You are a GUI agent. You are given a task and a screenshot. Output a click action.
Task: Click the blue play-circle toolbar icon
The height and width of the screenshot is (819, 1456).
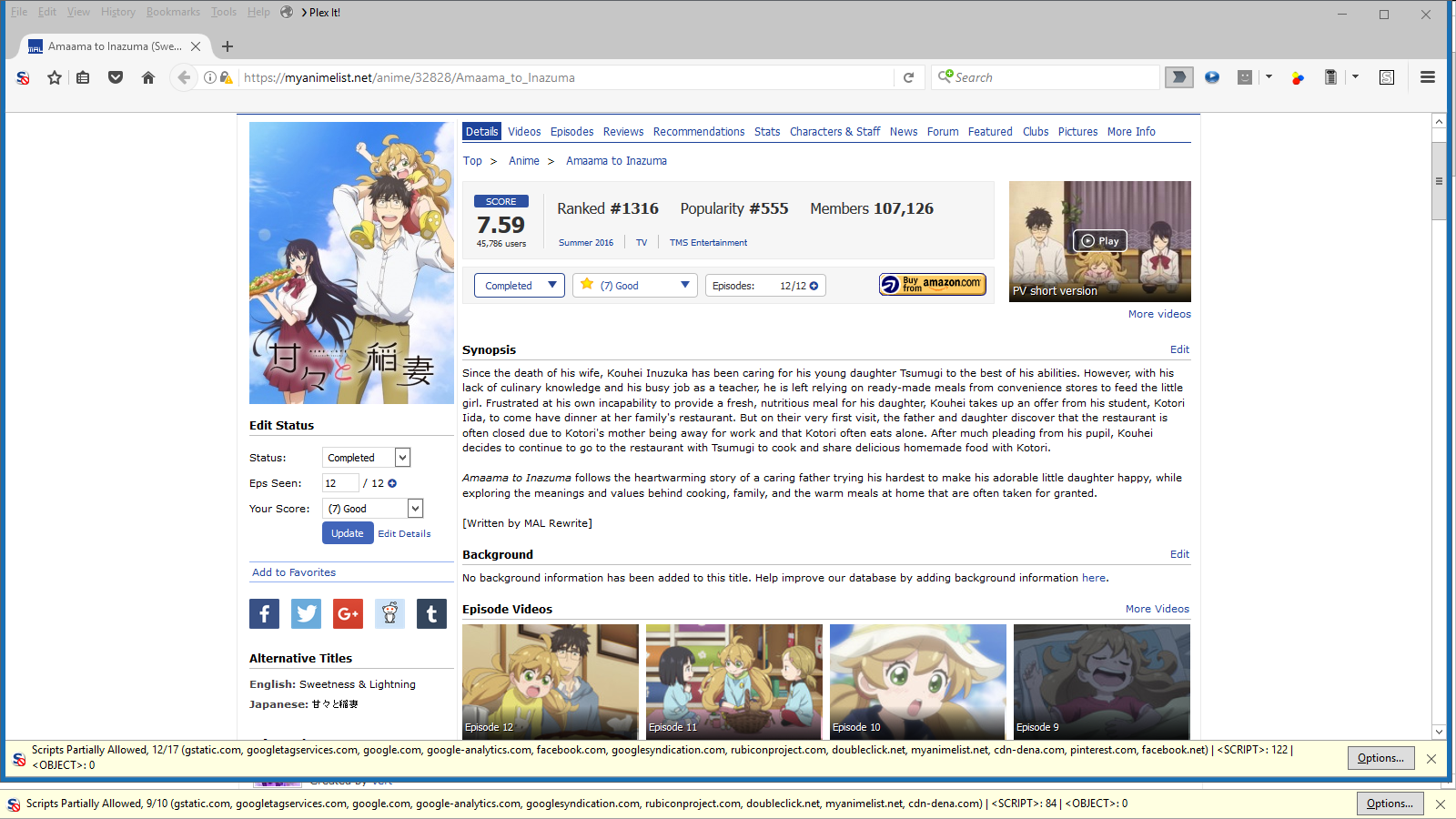[x=1212, y=77]
